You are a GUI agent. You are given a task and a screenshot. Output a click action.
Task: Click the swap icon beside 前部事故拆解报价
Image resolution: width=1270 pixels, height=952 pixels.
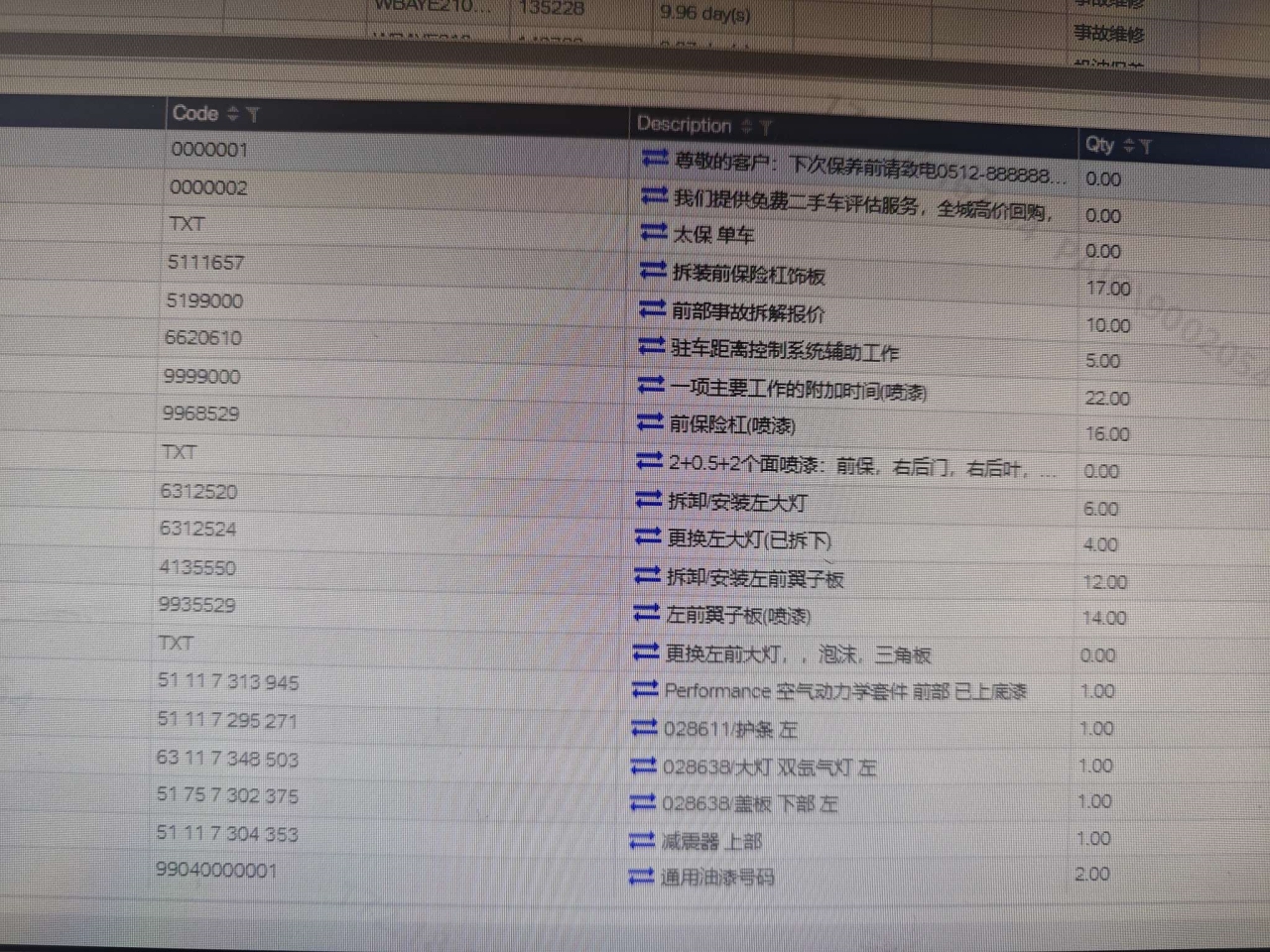[652, 308]
